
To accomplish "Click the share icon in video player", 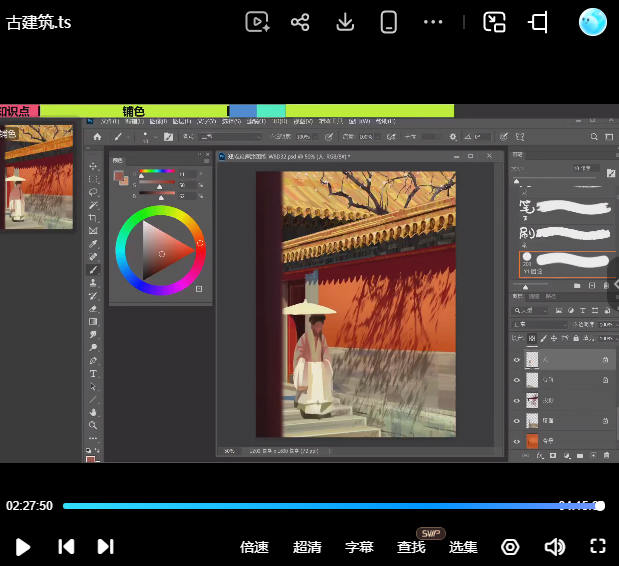I will point(300,22).
